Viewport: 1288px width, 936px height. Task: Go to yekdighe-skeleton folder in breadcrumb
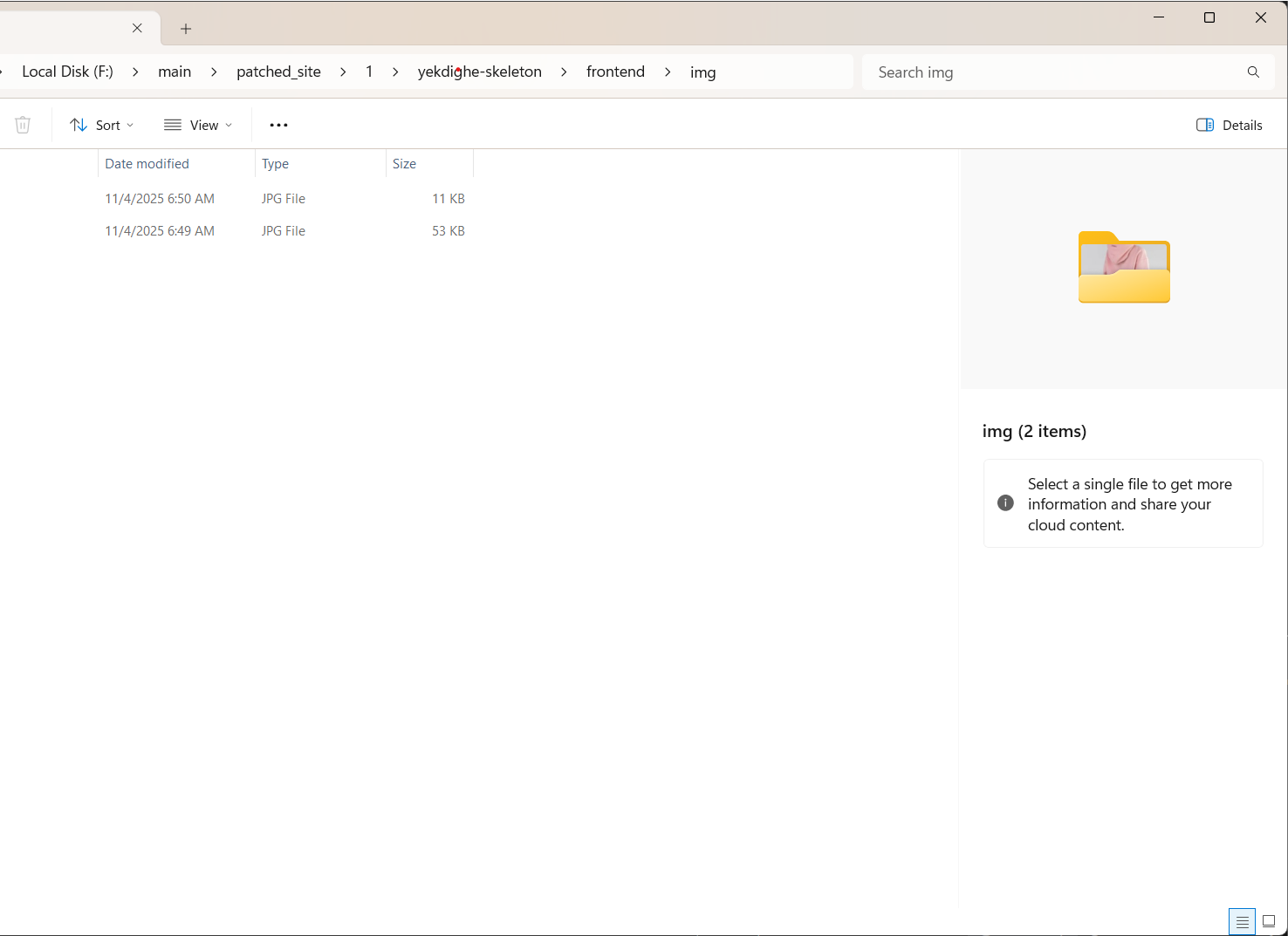tap(479, 72)
